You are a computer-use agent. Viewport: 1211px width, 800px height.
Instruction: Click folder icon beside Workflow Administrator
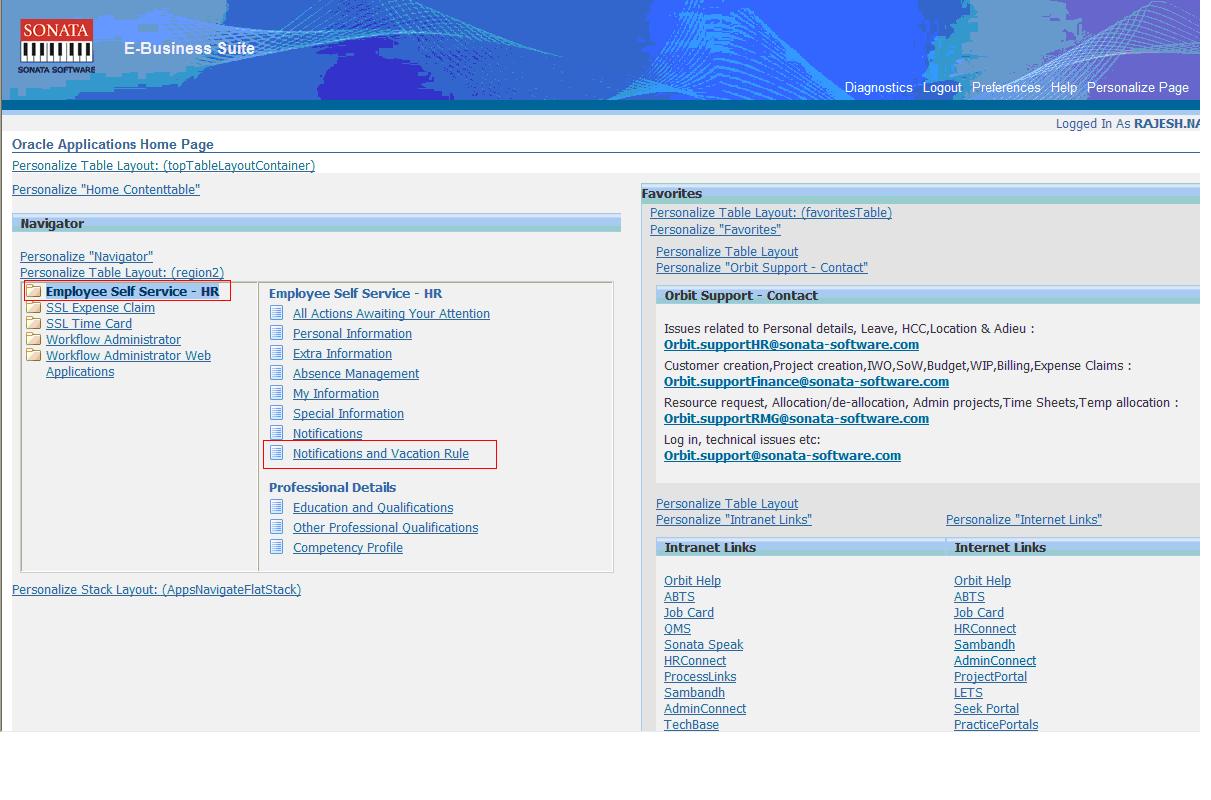pos(34,340)
